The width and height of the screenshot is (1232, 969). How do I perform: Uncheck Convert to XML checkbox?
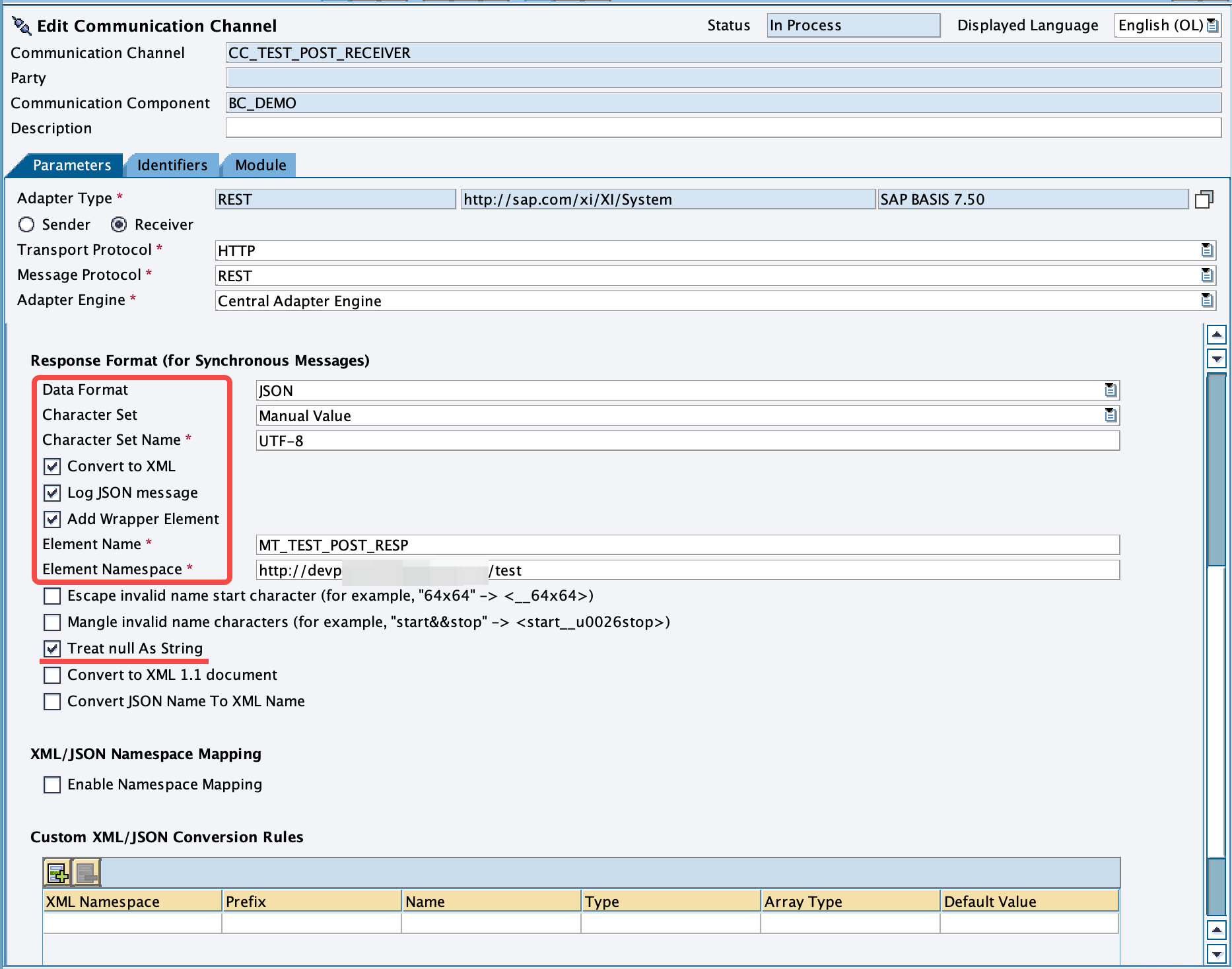[x=52, y=467]
